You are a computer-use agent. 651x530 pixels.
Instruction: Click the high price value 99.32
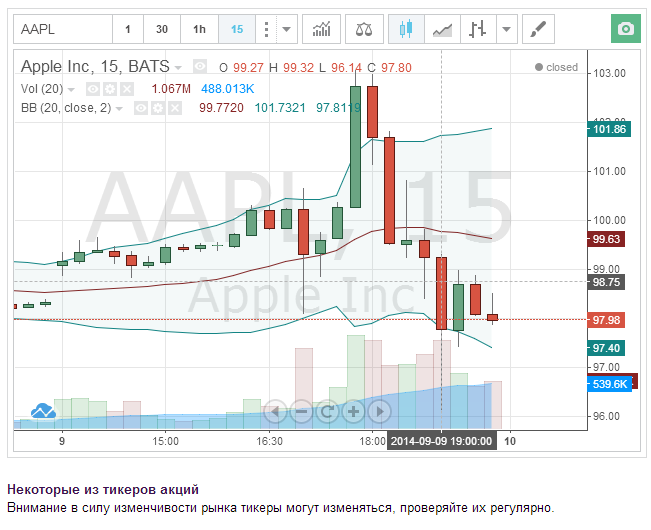(299, 68)
